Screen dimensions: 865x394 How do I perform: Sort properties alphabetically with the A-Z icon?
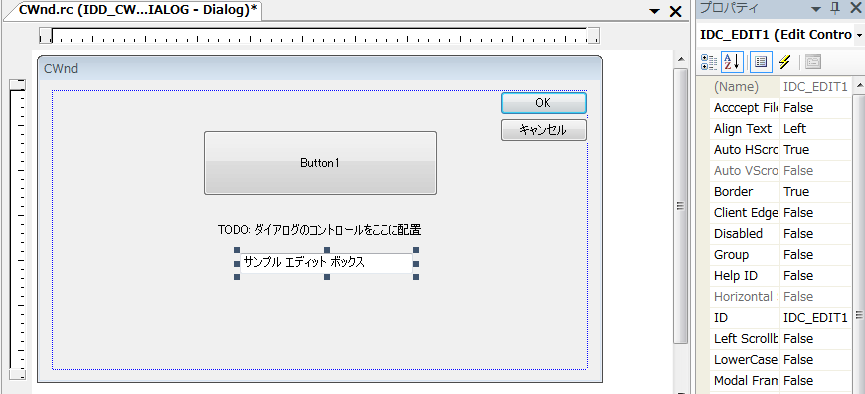tap(733, 62)
